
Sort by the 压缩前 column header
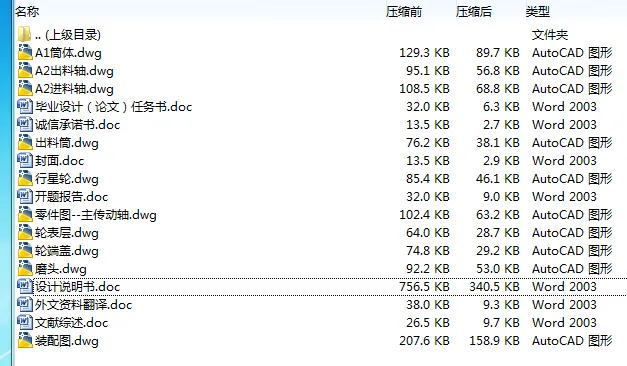coord(404,12)
